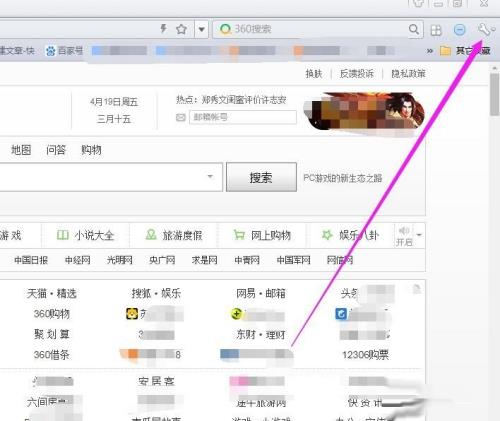The width and height of the screenshot is (500, 421).
Task: Click the lightning speed mode icon
Action: pyautogui.click(x=163, y=29)
